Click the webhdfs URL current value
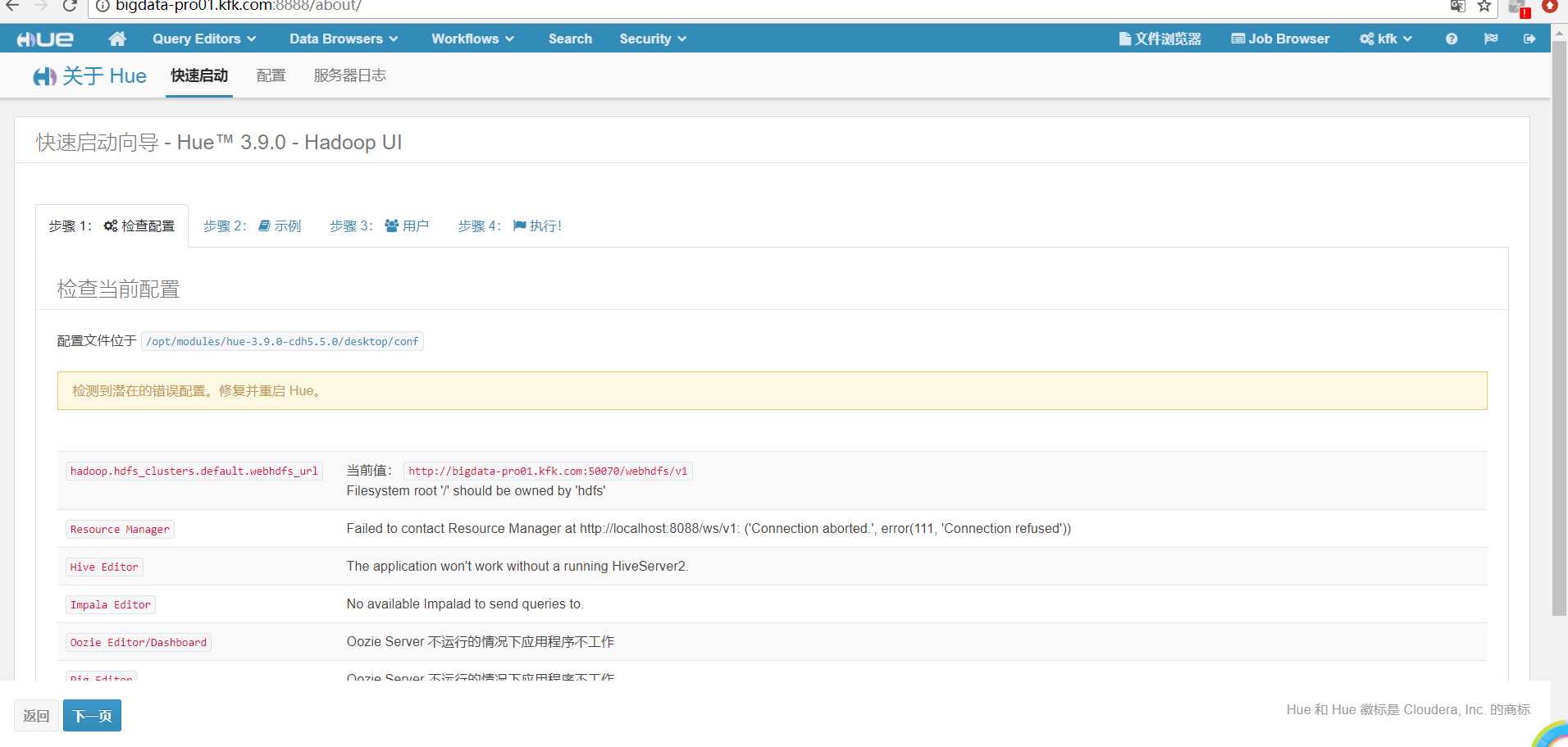Image resolution: width=1568 pixels, height=747 pixels. click(548, 471)
